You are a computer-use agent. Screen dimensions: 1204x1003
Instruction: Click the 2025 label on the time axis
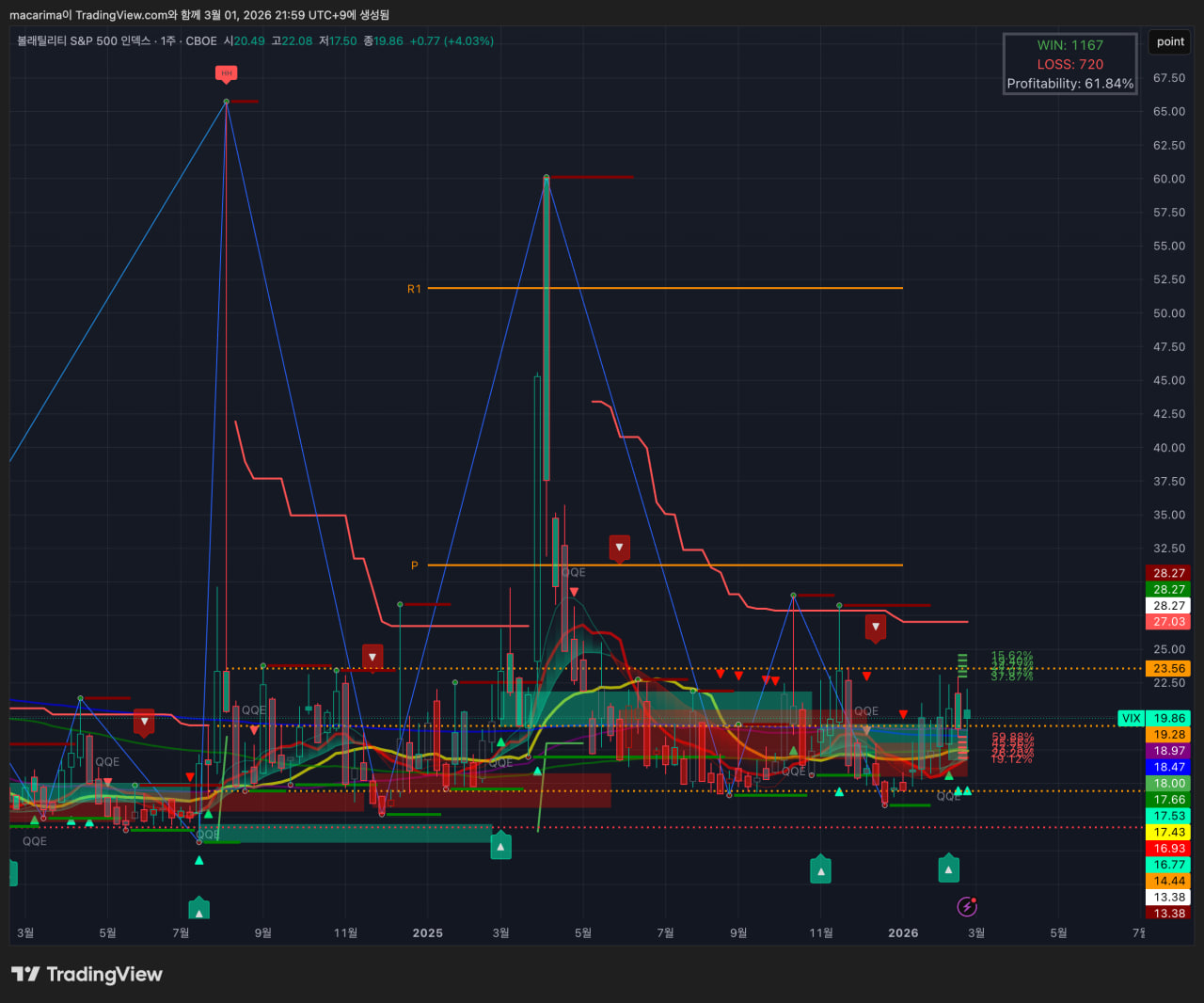coord(427,932)
